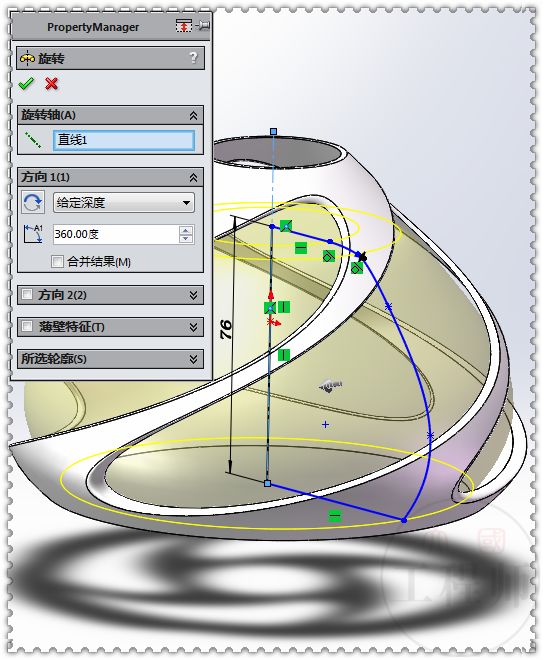Enable the 薄壁特征(T) checkbox
The image size is (543, 660).
[27, 326]
